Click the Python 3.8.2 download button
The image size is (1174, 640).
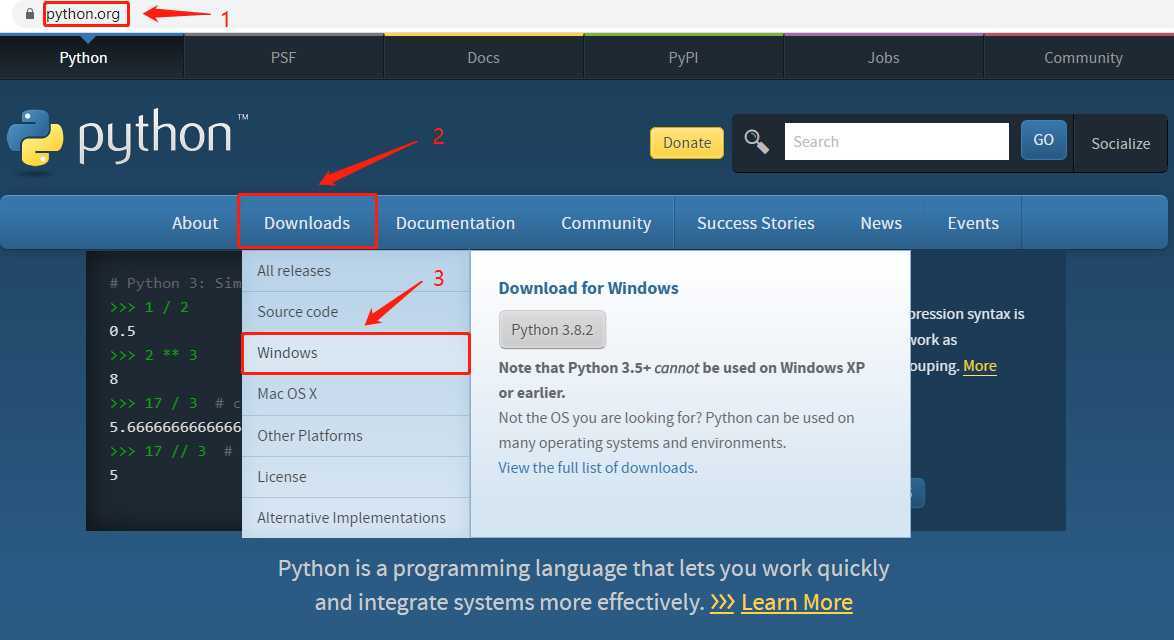[552, 330]
